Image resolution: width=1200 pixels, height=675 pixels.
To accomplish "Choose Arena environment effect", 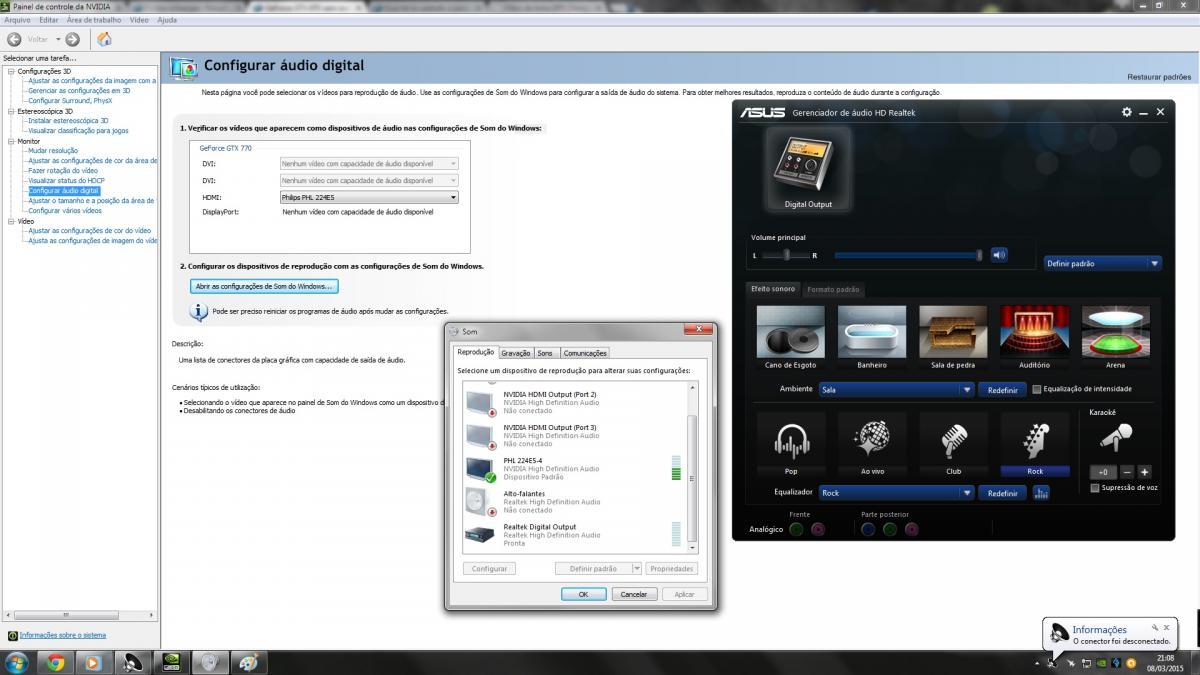I will point(1115,332).
